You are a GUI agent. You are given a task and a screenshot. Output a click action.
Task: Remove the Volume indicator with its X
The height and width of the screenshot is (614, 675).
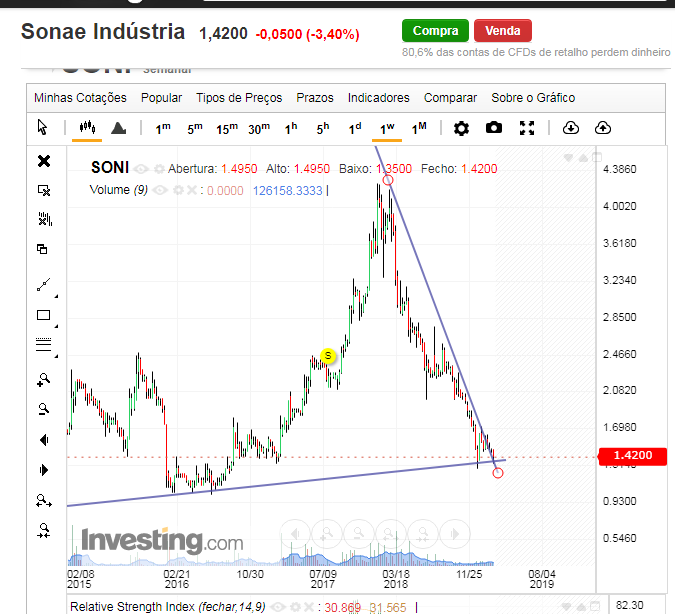pyautogui.click(x=192, y=190)
